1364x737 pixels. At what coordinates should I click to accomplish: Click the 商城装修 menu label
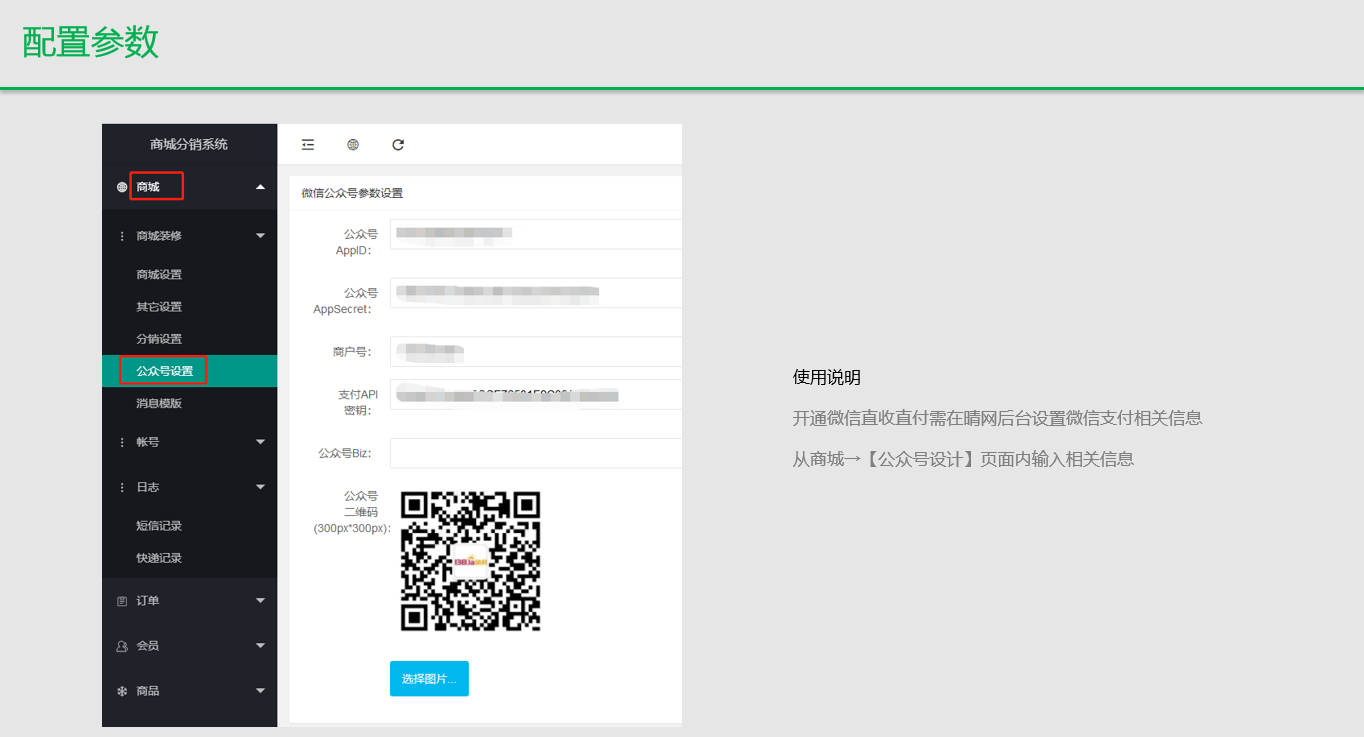coord(159,236)
